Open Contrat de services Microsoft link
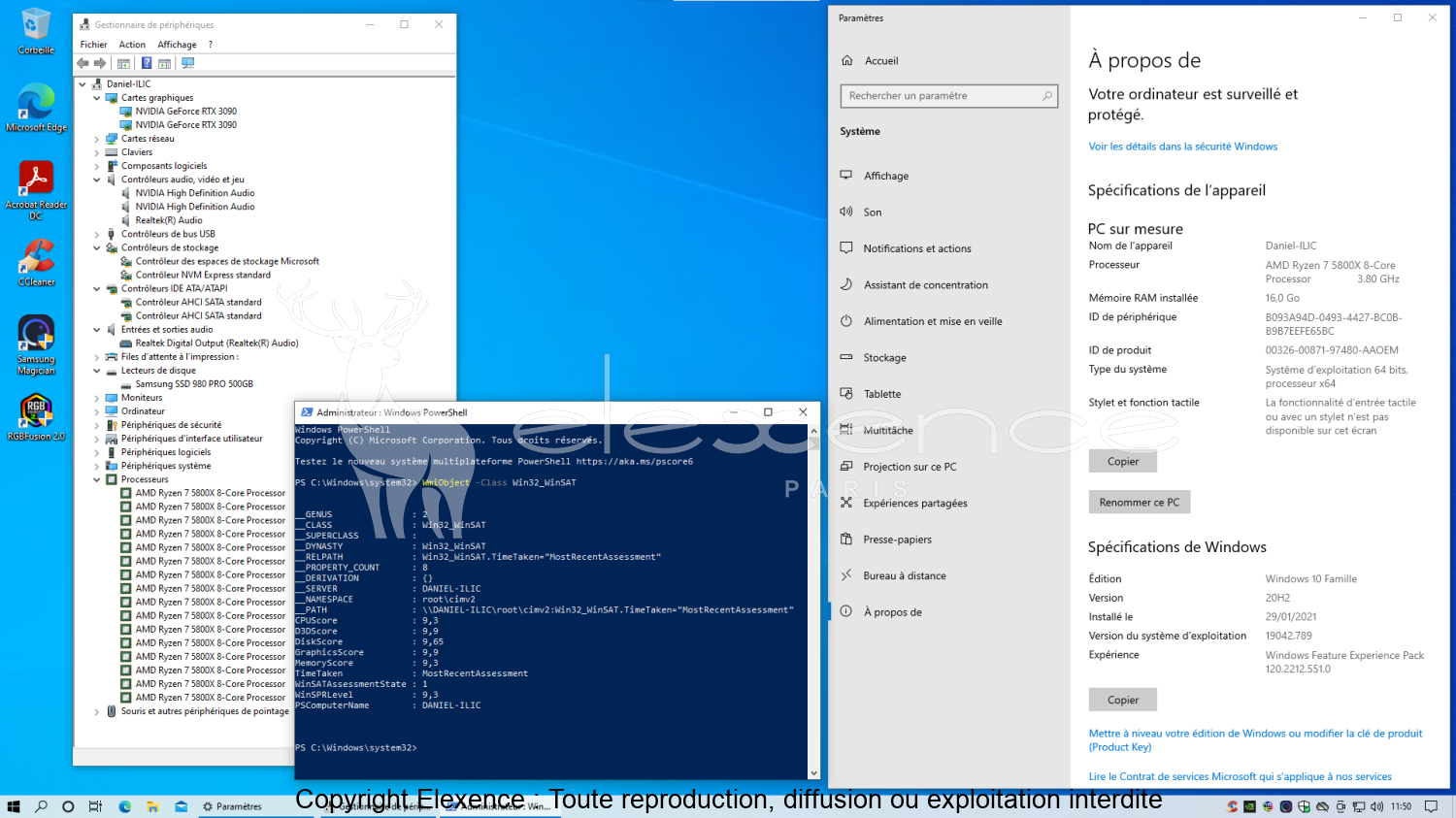 [1240, 776]
